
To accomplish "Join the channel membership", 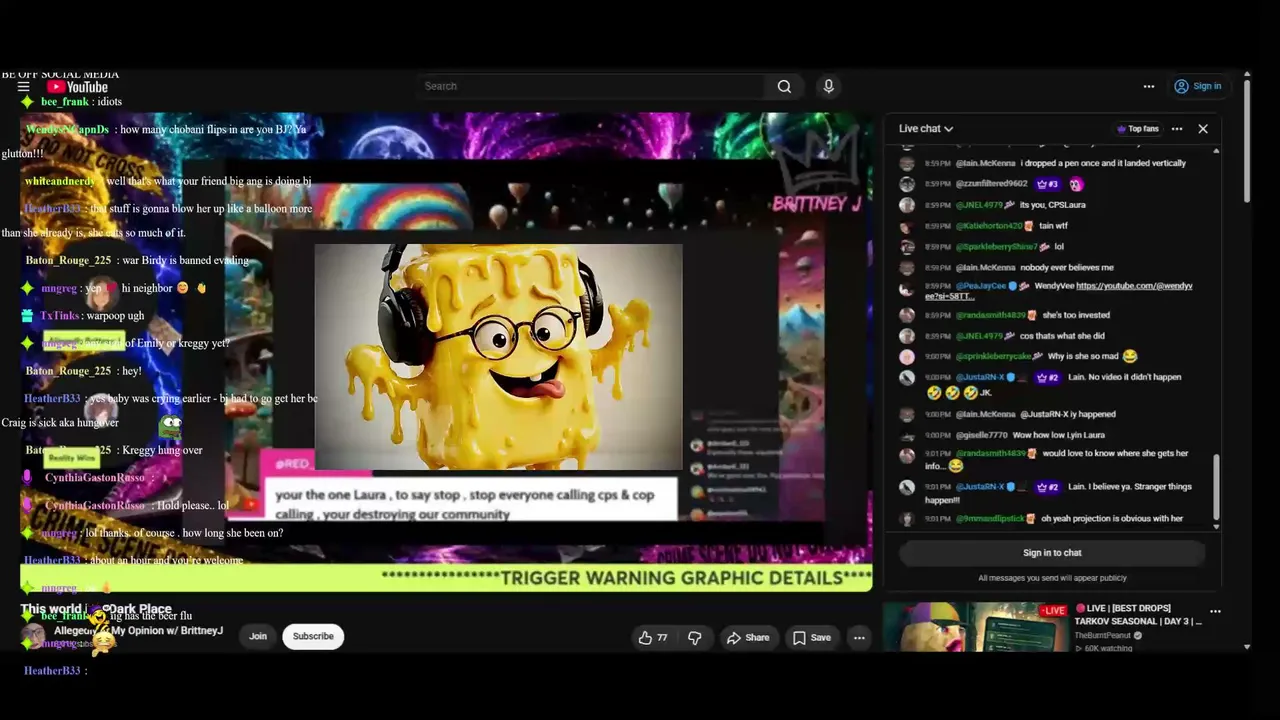I will coord(258,637).
